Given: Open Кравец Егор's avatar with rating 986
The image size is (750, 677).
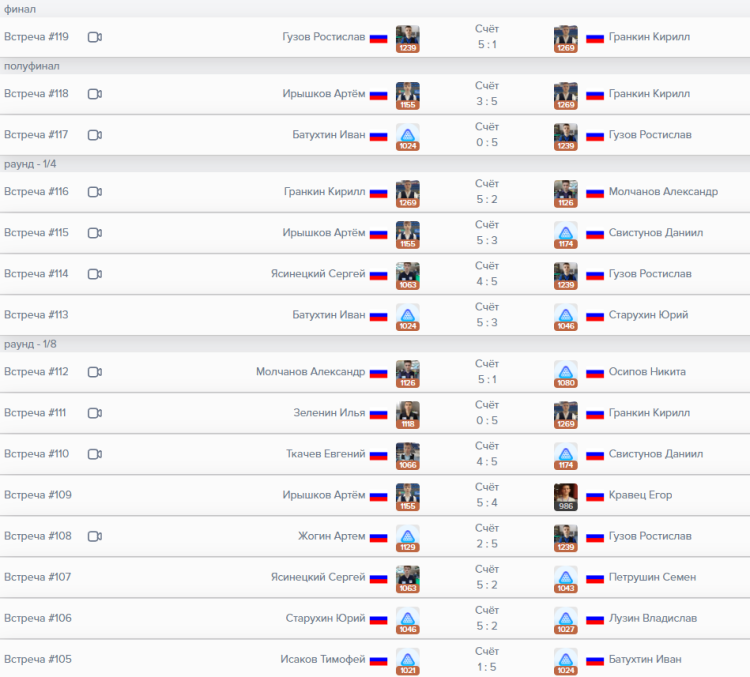Looking at the screenshot, I should [x=566, y=496].
